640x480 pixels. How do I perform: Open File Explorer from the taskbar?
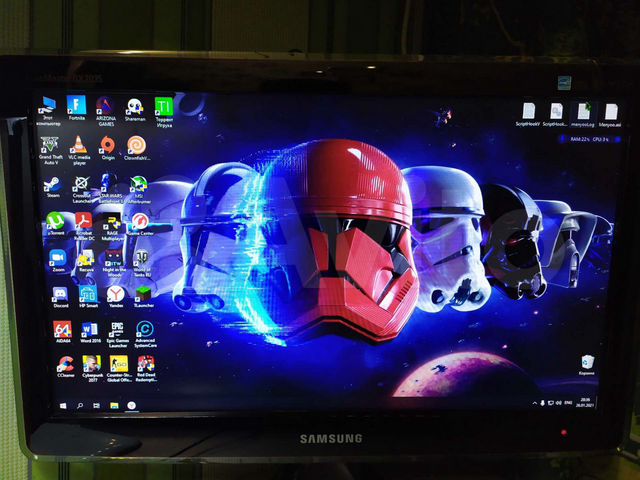pos(113,405)
